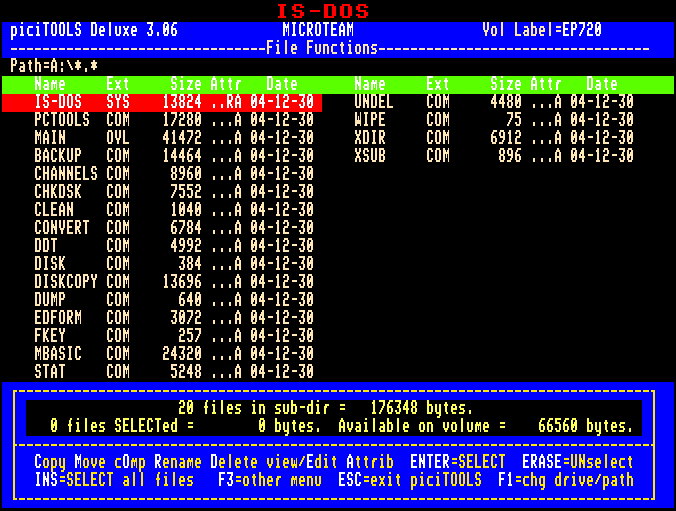Choose the MAIN OVL file

coord(174,138)
